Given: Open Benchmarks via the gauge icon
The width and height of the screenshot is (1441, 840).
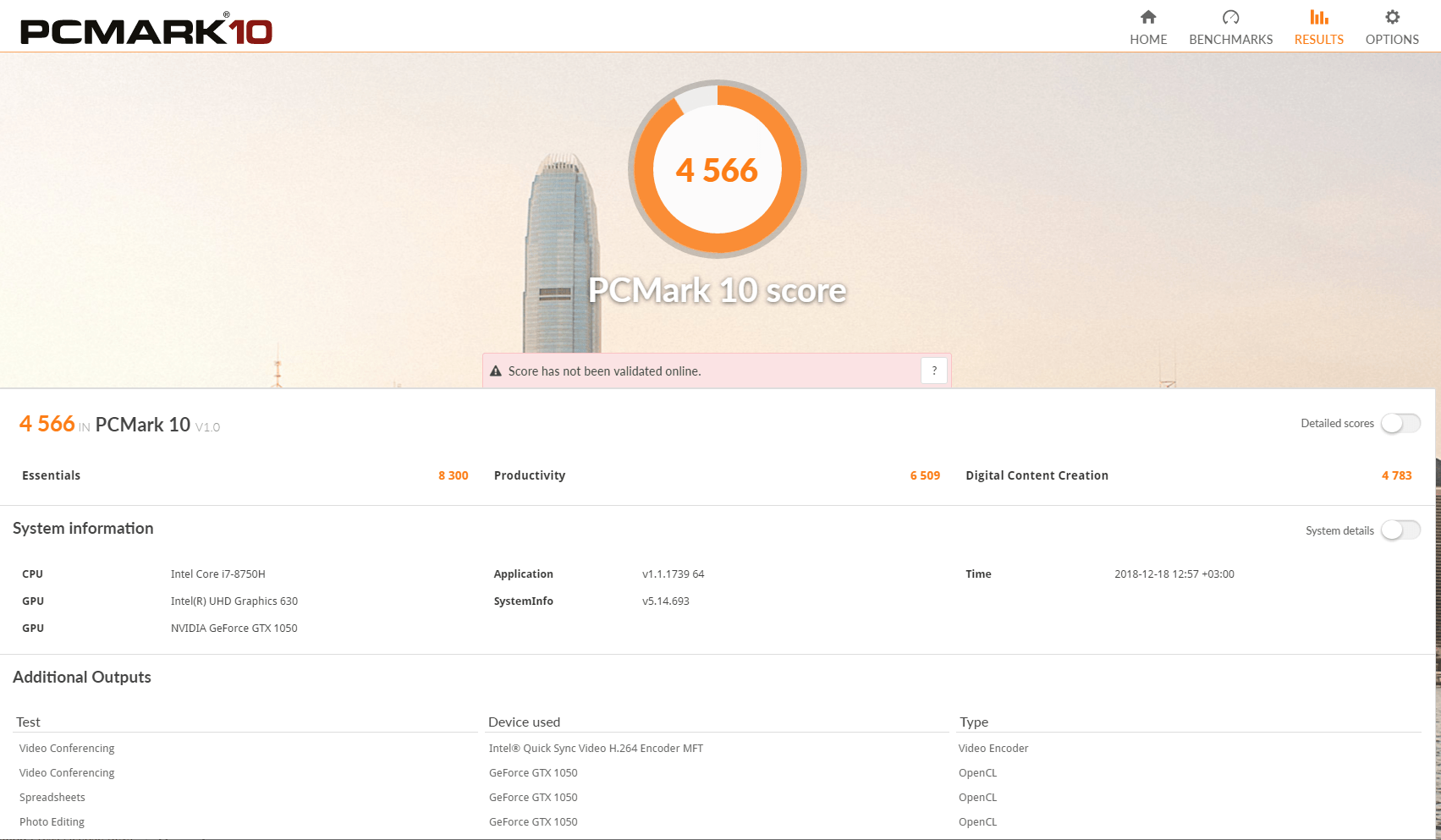Looking at the screenshot, I should (1230, 17).
